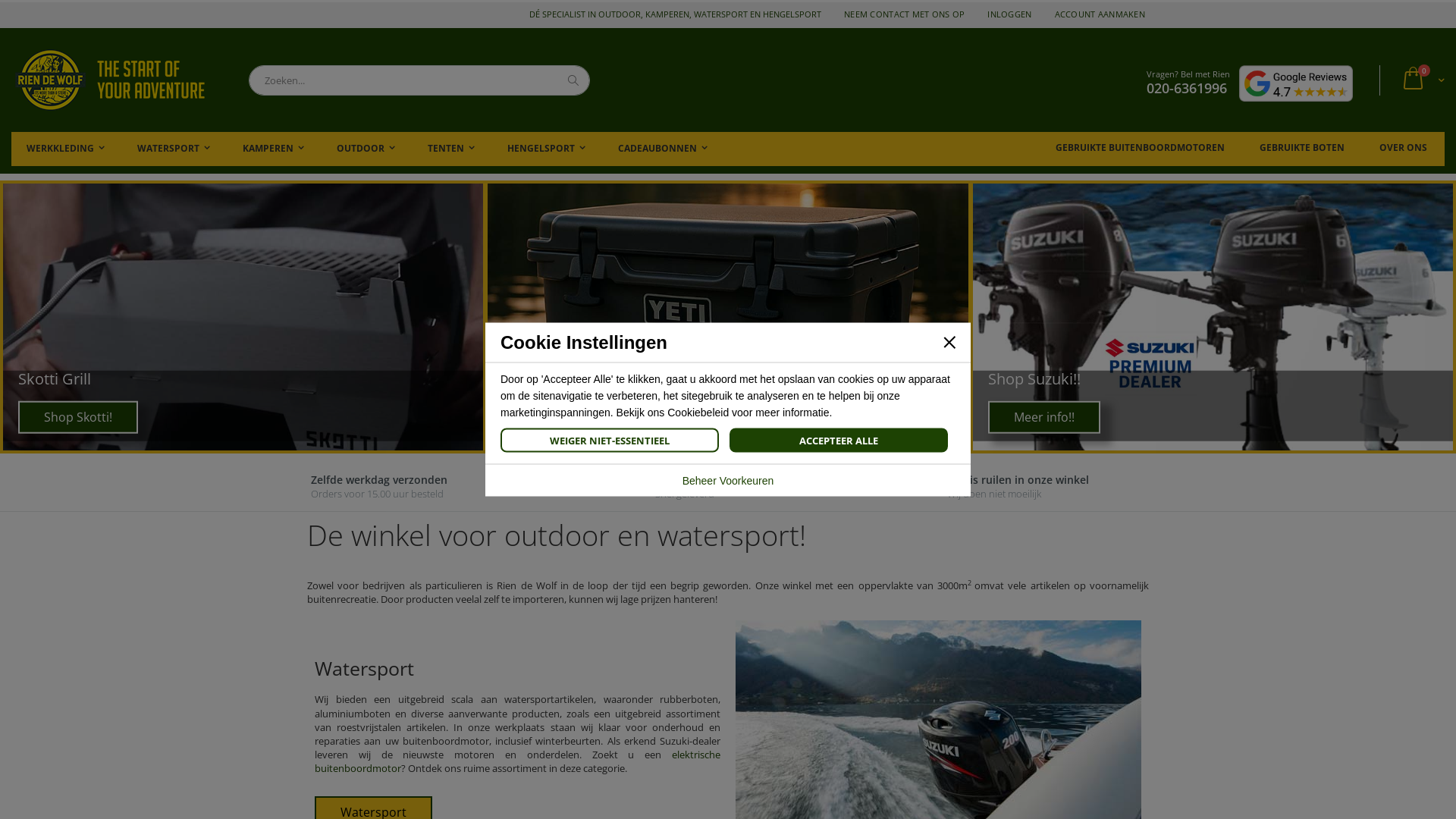
Task: Click Account aanmaken link
Action: coord(1100,14)
